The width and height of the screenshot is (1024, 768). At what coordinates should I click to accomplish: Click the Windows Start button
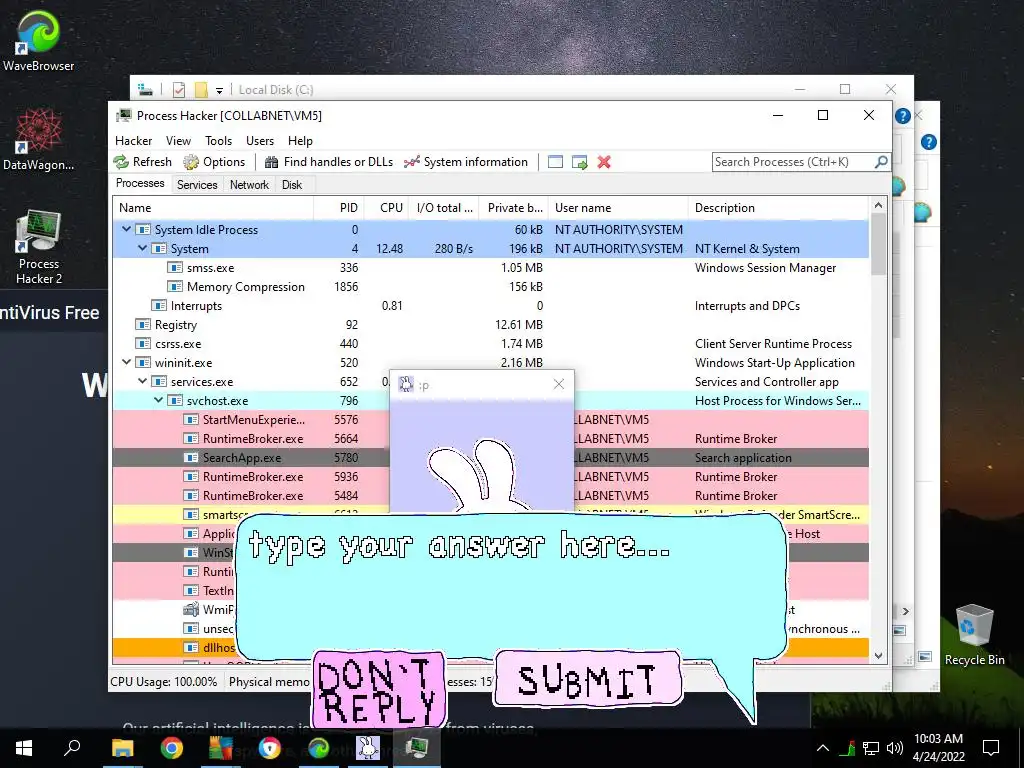pos(24,748)
